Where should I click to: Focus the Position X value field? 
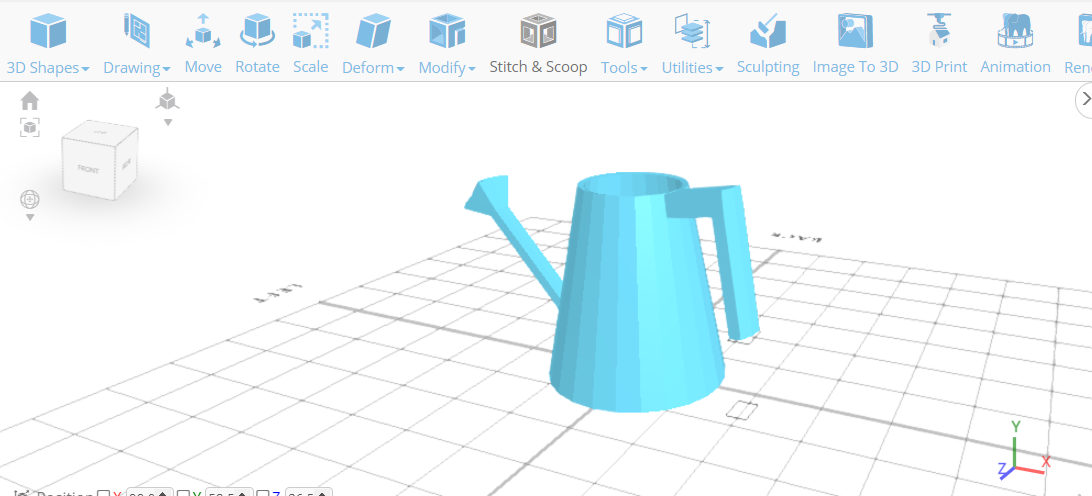click(148, 493)
